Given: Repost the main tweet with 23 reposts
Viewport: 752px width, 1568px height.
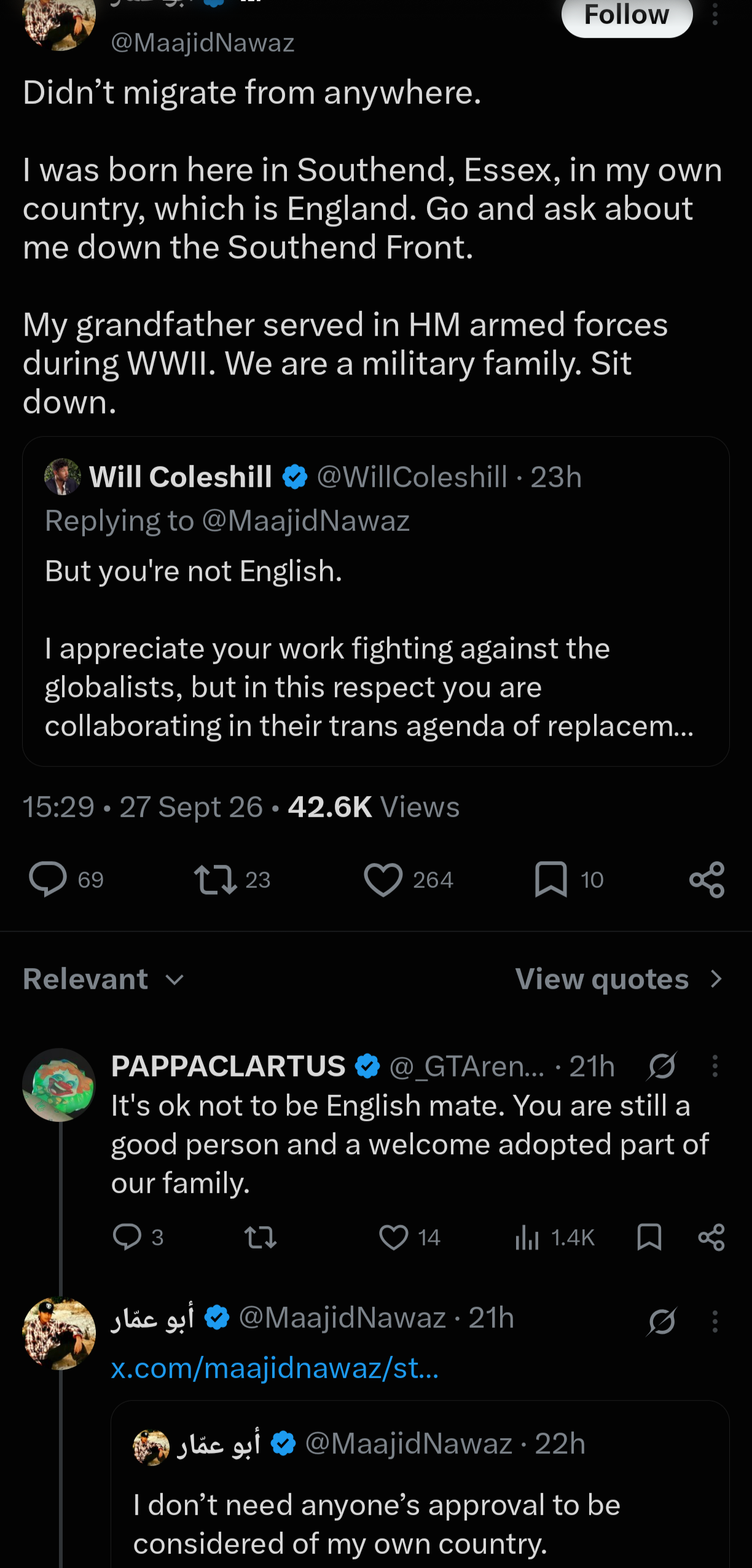Looking at the screenshot, I should pos(215,880).
